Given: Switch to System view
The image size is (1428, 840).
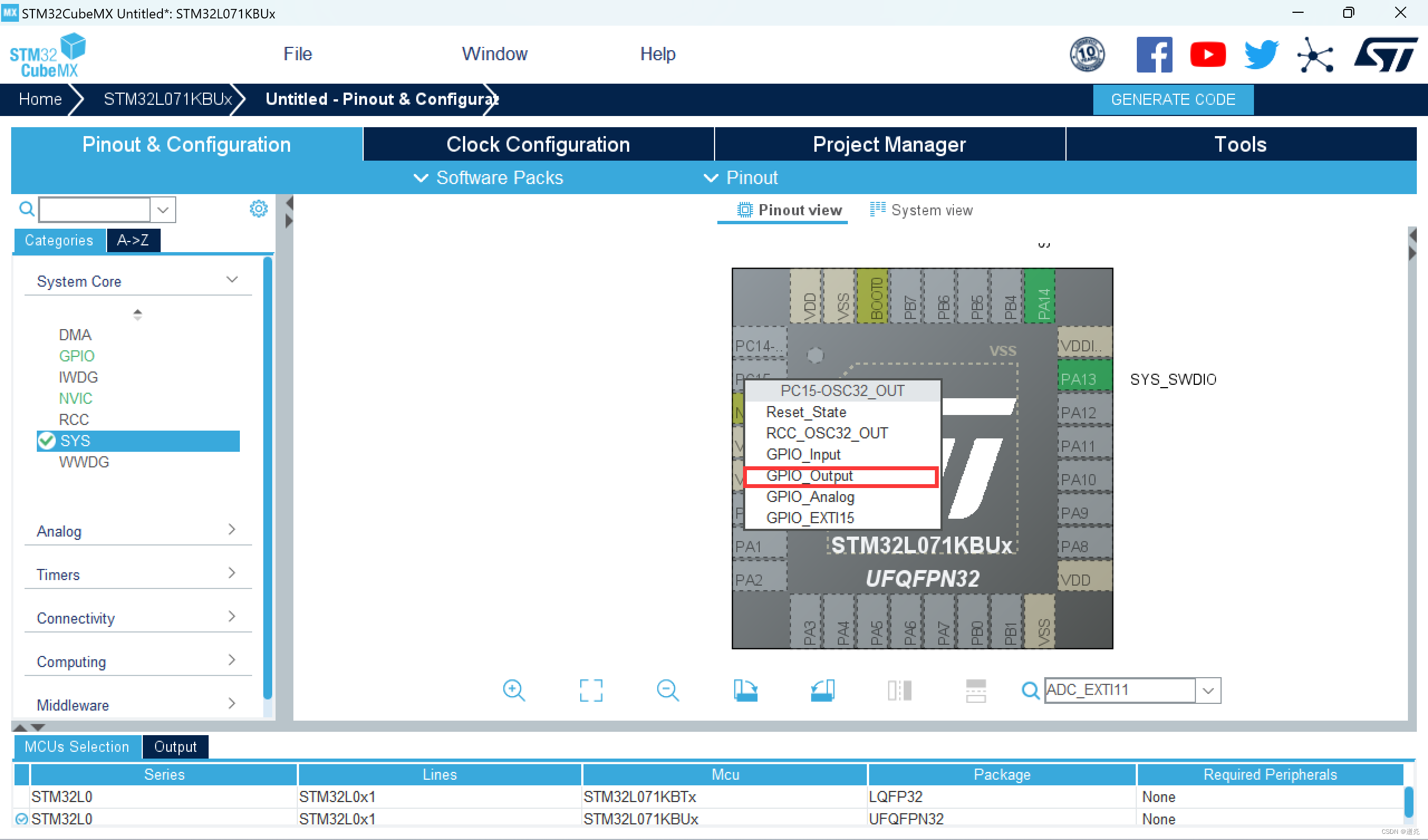Looking at the screenshot, I should pos(922,210).
